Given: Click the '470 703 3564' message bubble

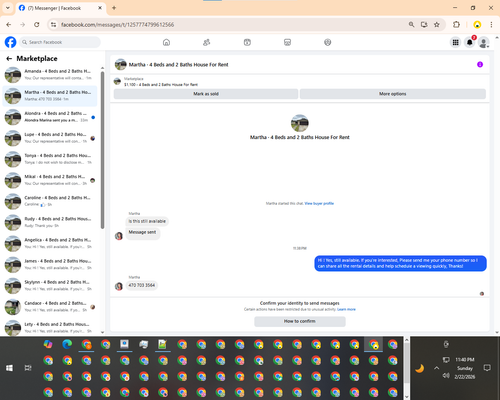Looking at the screenshot, I should pos(142,285).
